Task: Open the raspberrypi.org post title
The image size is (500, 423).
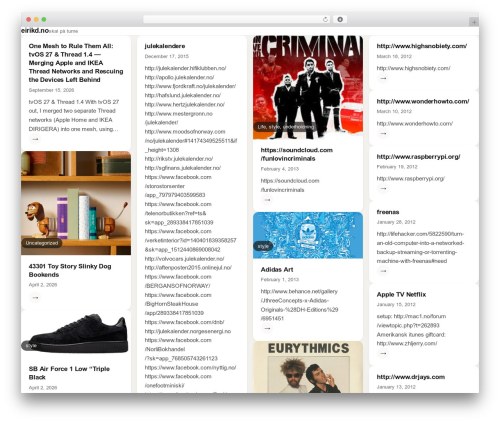Action: click(418, 157)
